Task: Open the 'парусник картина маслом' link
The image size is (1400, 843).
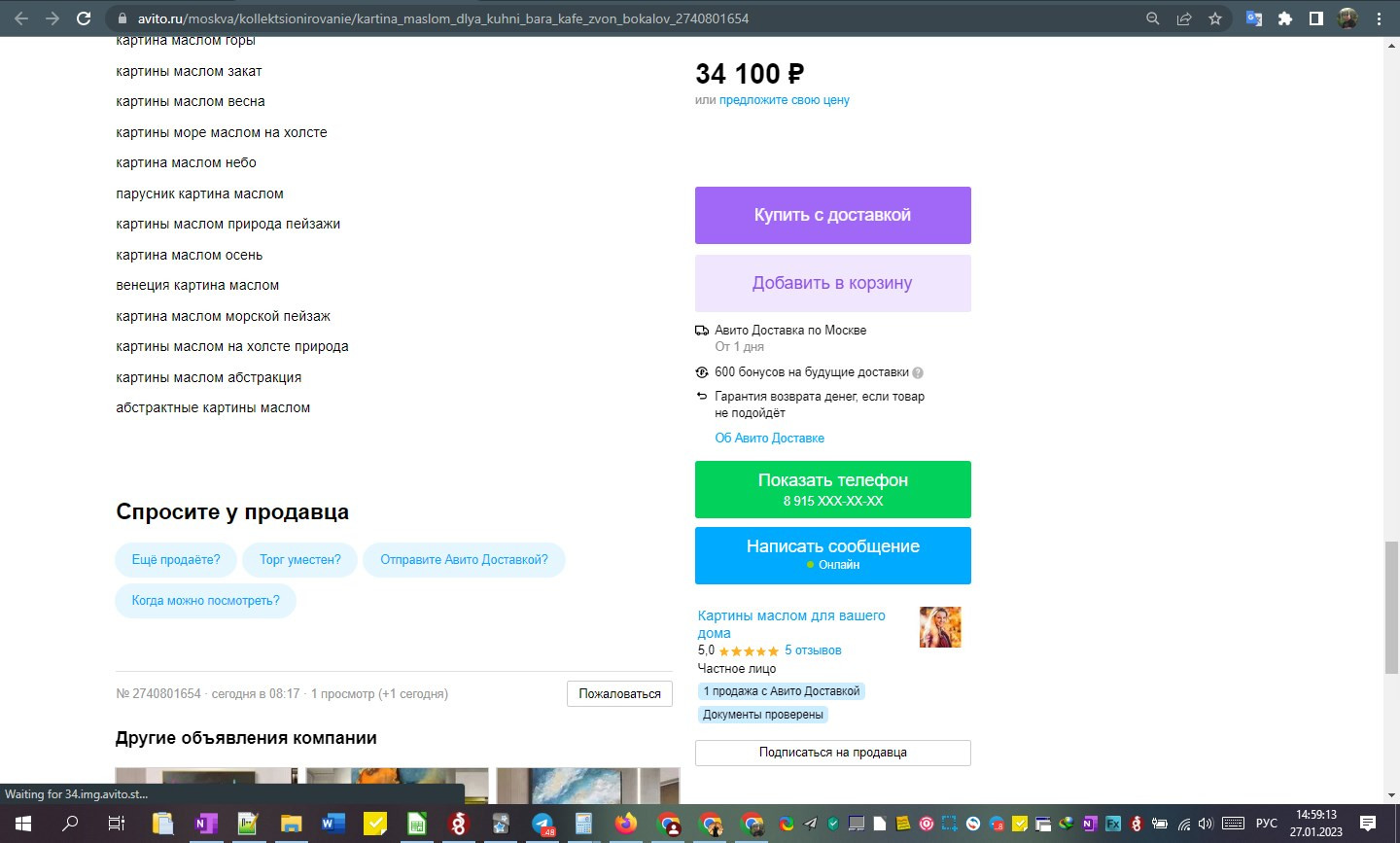Action: coord(200,193)
